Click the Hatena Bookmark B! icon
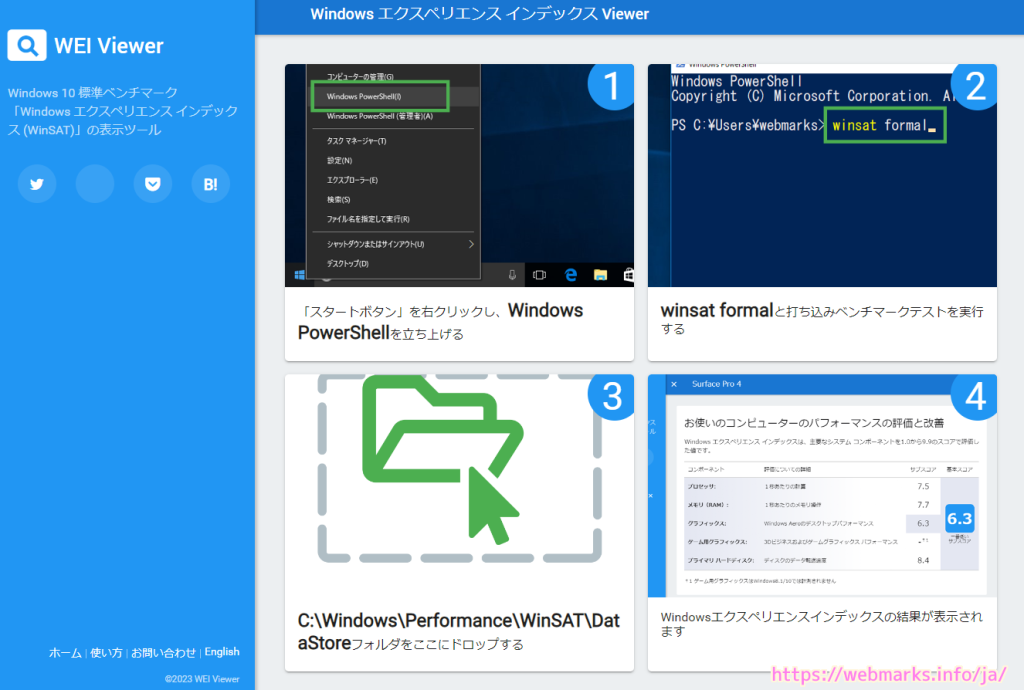The height and width of the screenshot is (690, 1024). tap(210, 184)
